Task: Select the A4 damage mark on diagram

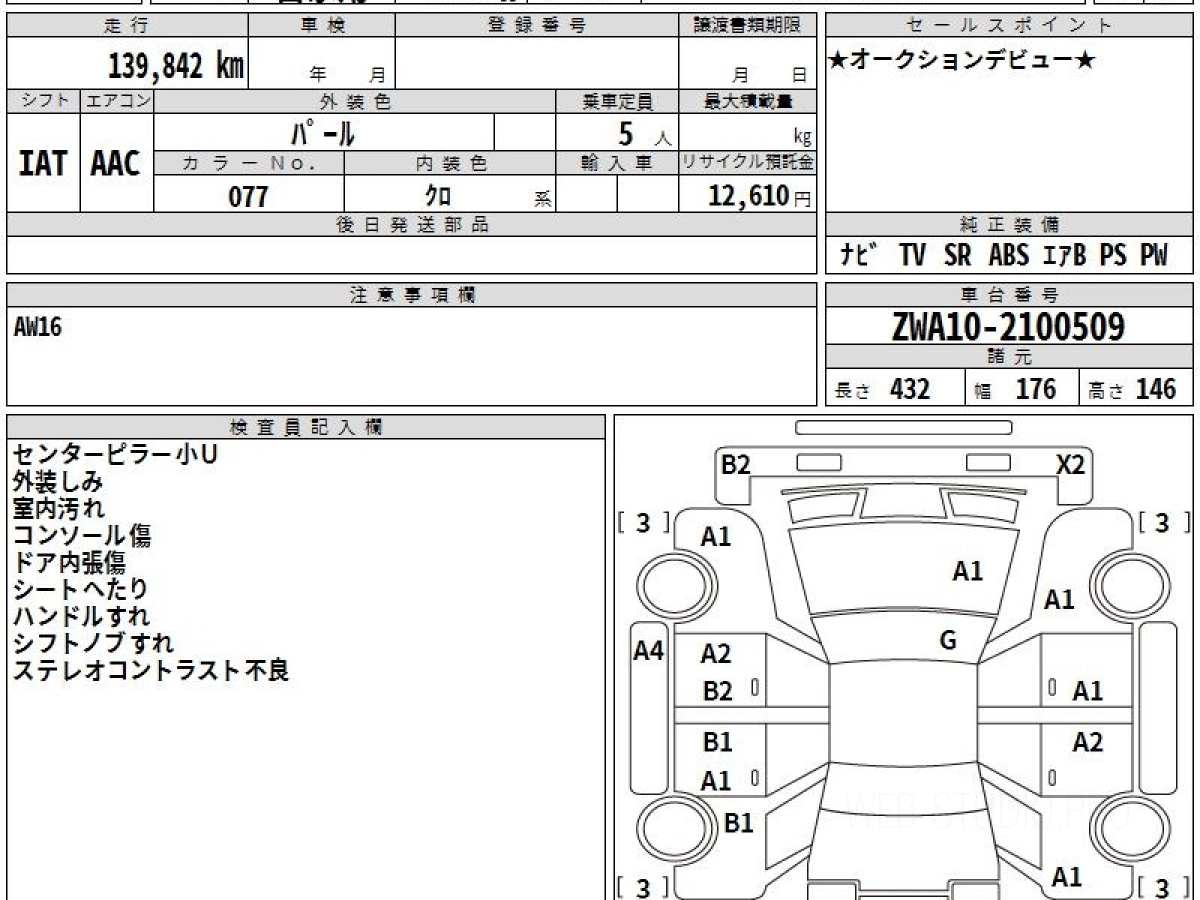Action: (x=649, y=651)
